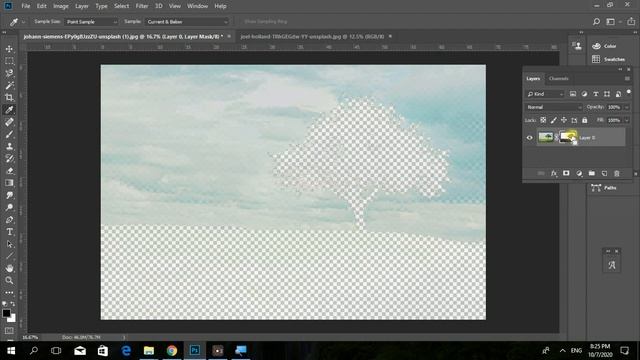The image size is (640, 360).
Task: Select the Smudge tool
Action: coord(9,195)
